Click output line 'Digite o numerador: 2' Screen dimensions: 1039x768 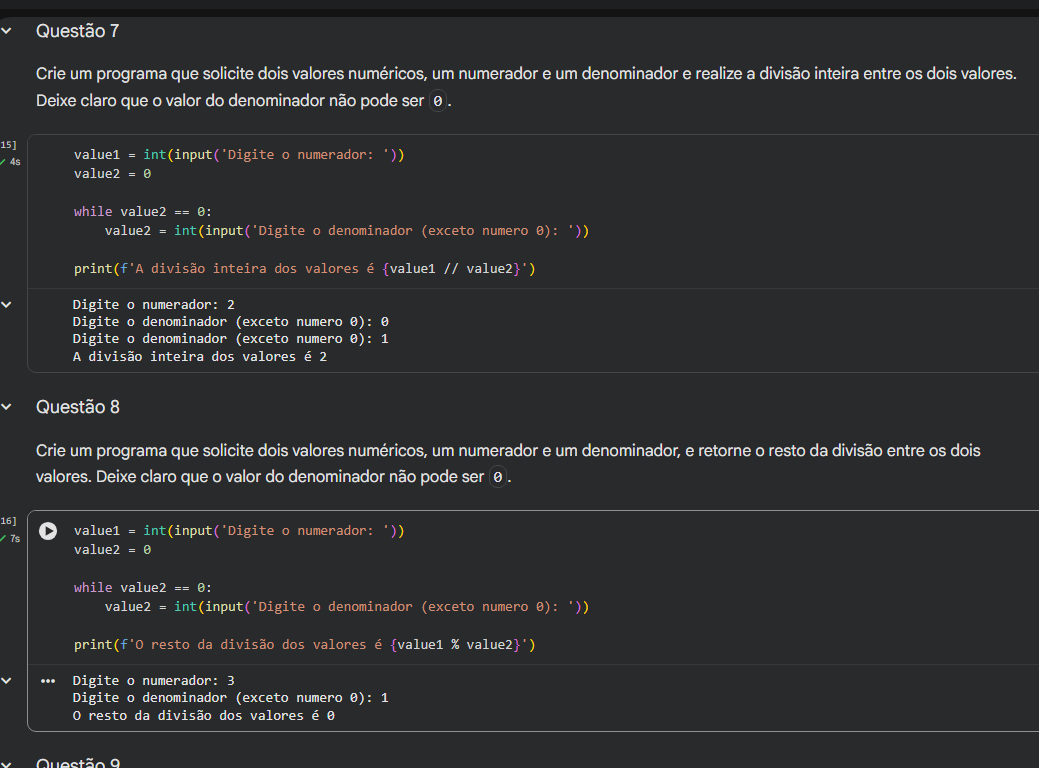pos(153,304)
